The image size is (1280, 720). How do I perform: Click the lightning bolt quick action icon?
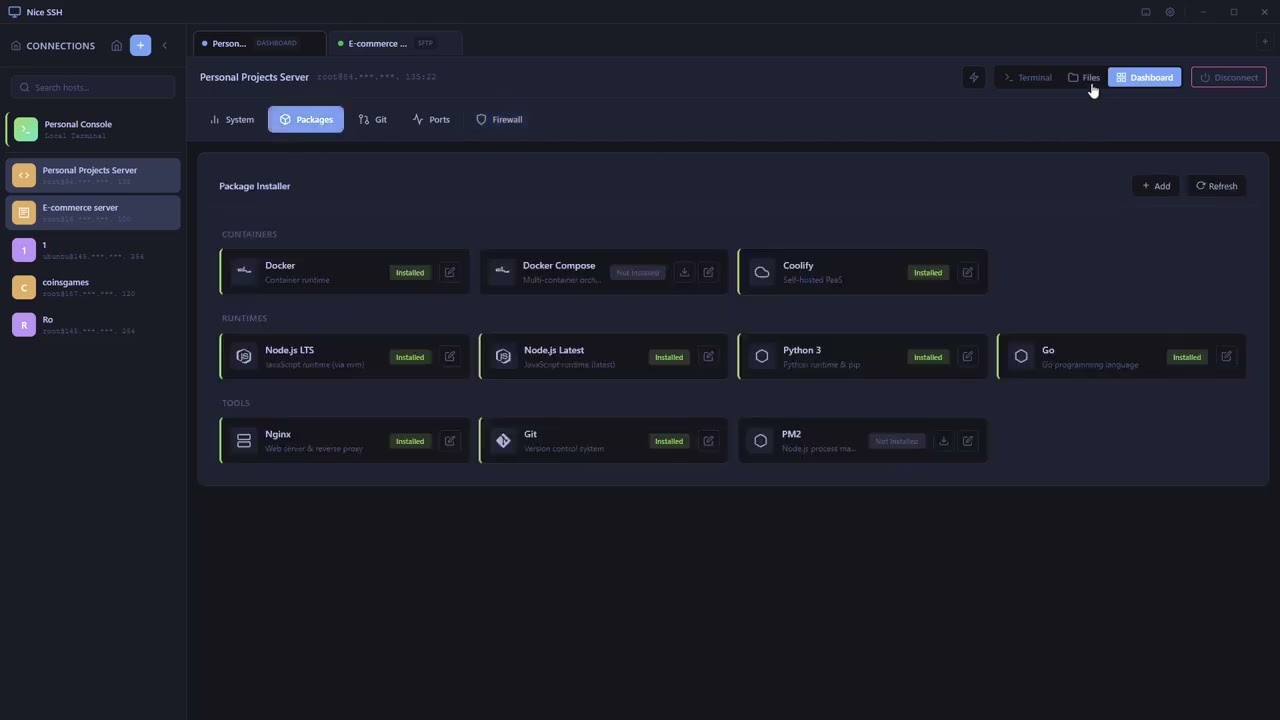pyautogui.click(x=974, y=77)
